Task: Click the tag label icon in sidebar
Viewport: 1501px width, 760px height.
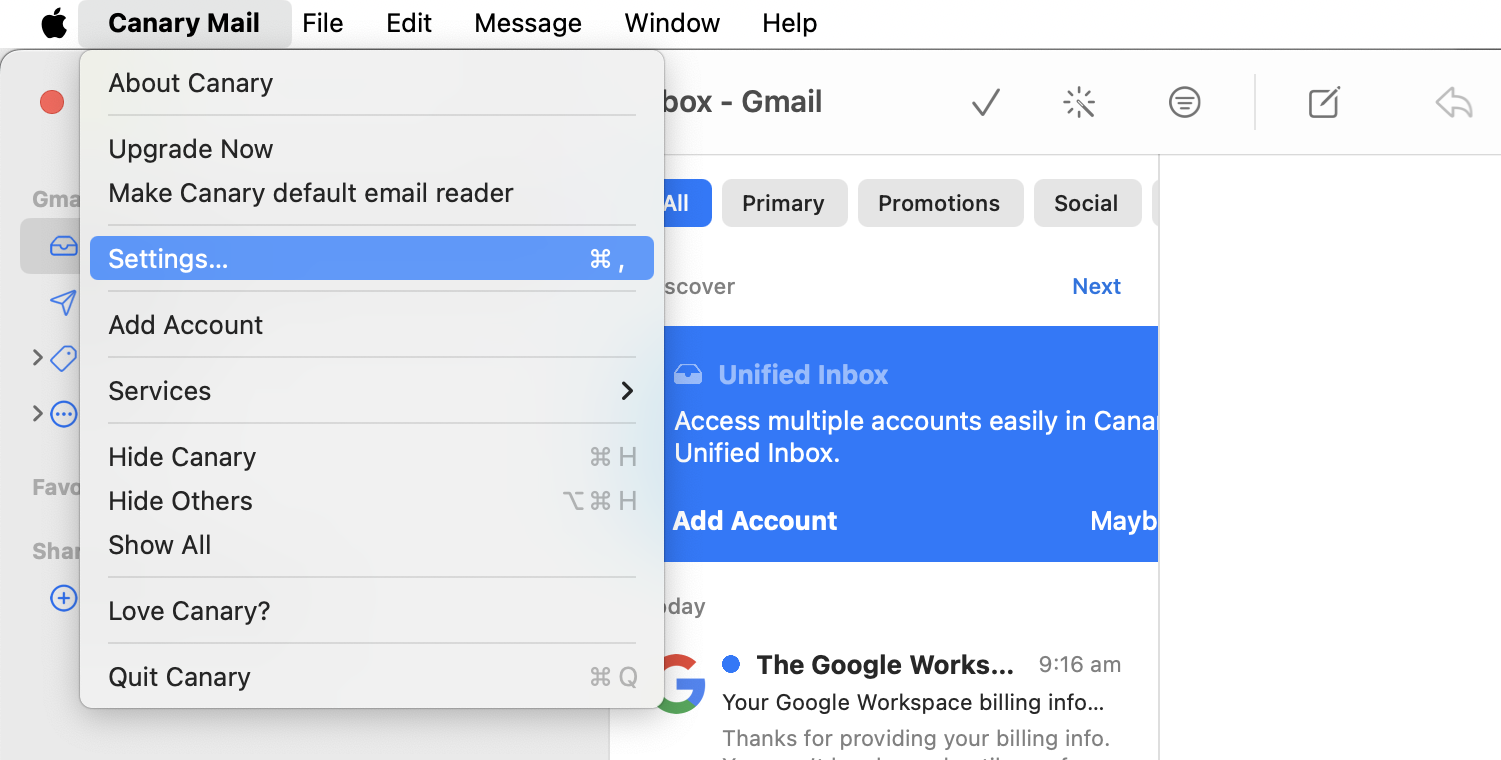Action: (64, 358)
